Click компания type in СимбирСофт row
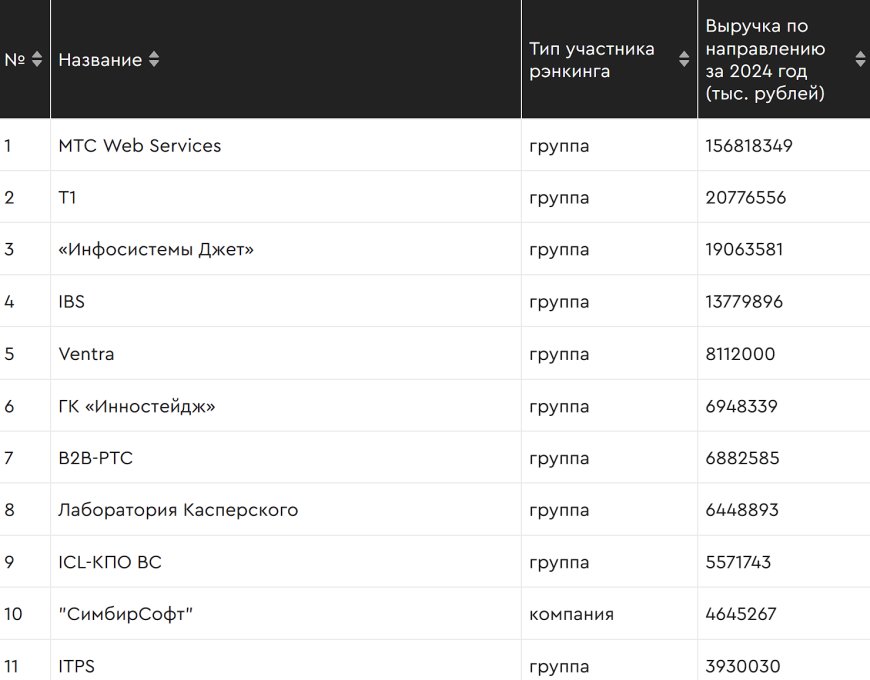 pos(571,615)
